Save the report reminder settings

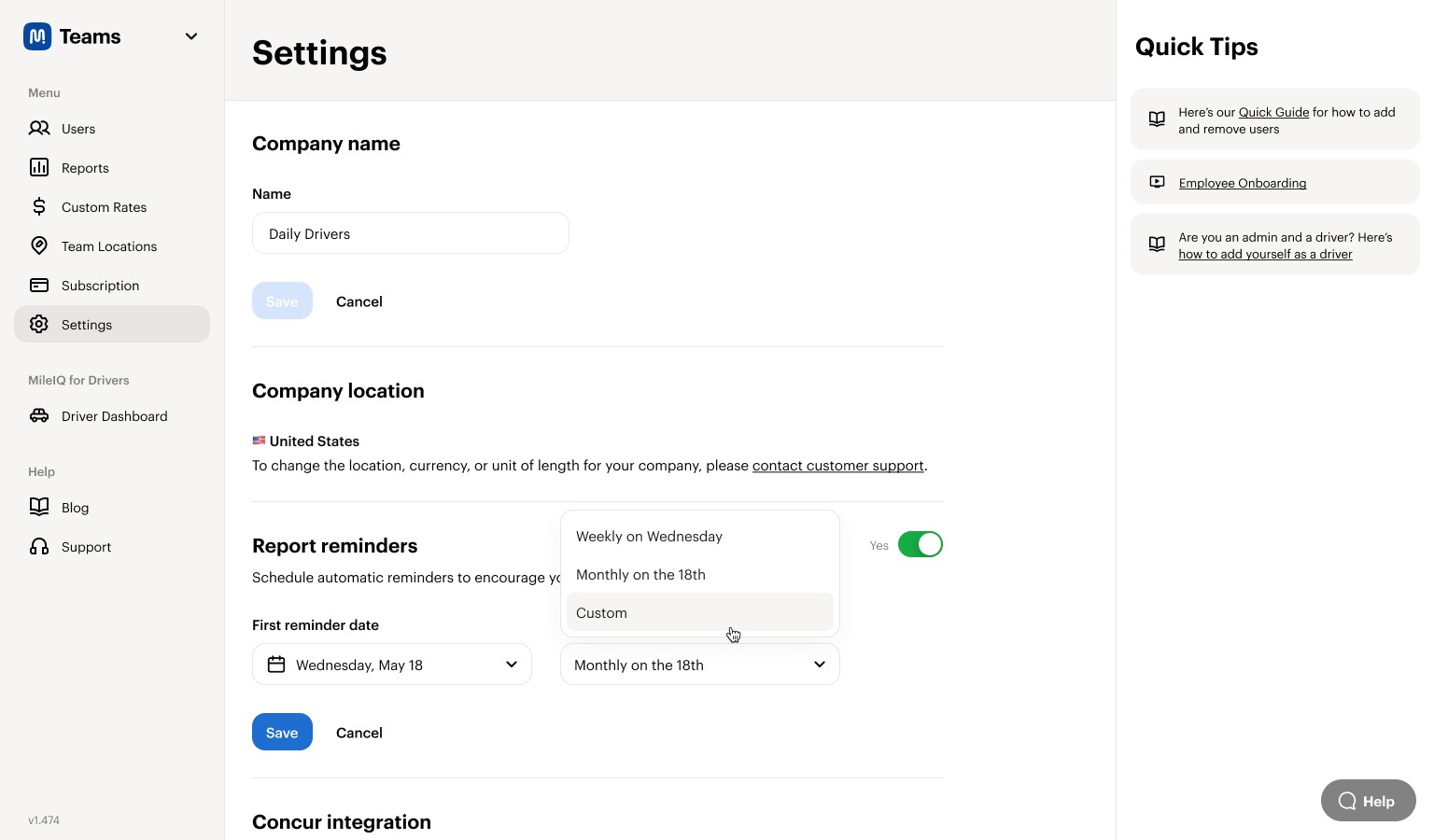coord(282,733)
